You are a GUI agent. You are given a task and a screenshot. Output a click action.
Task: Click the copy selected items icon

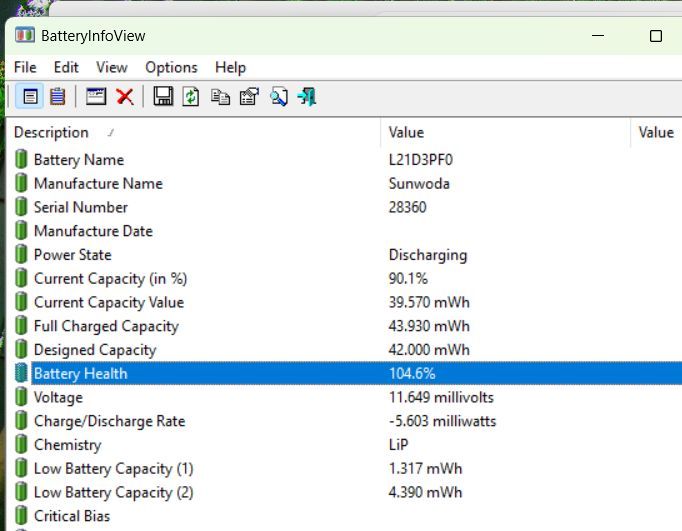click(220, 97)
